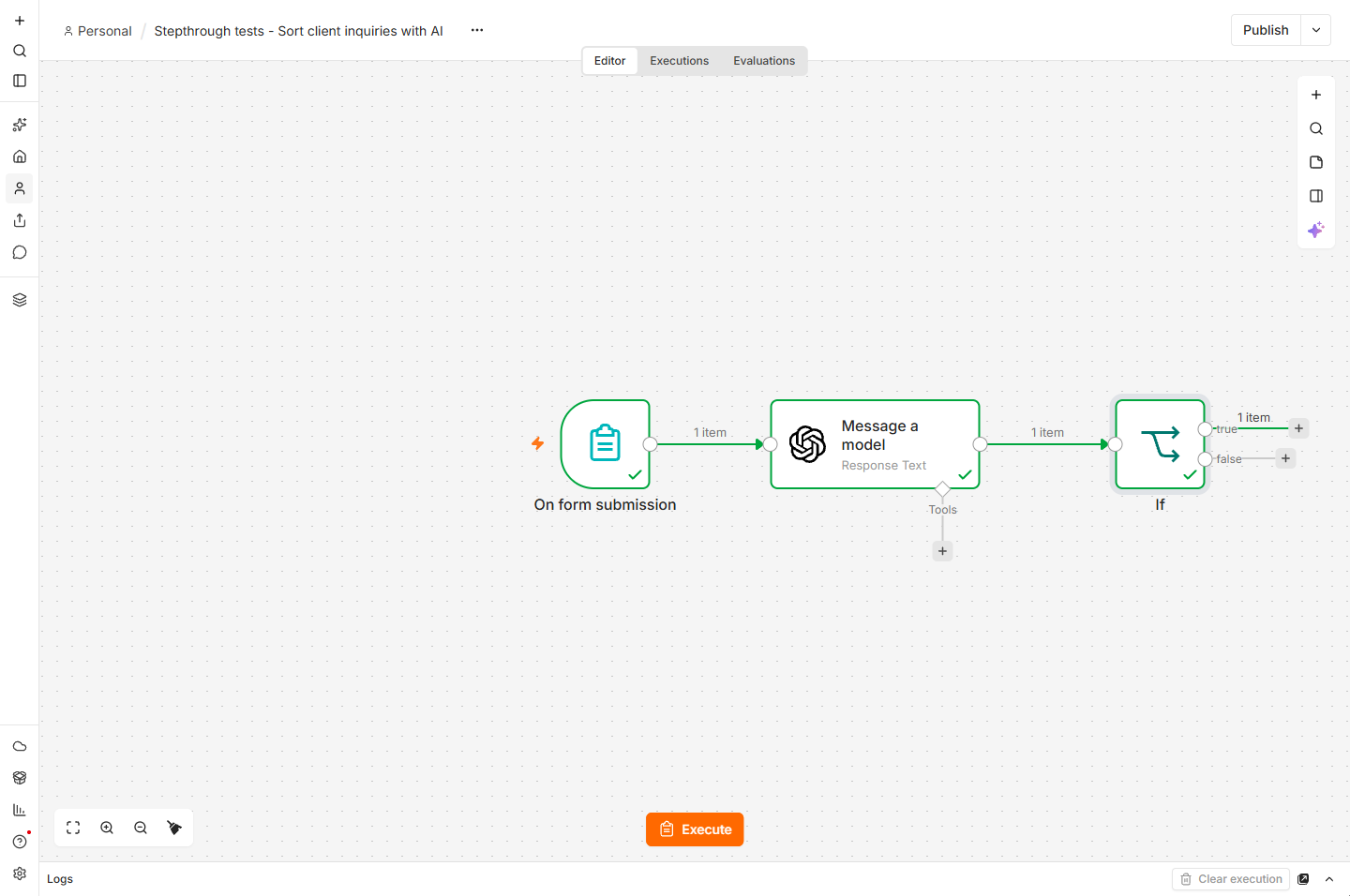Click the cloud icon in the sidebar
The width and height of the screenshot is (1350, 896).
[20, 746]
